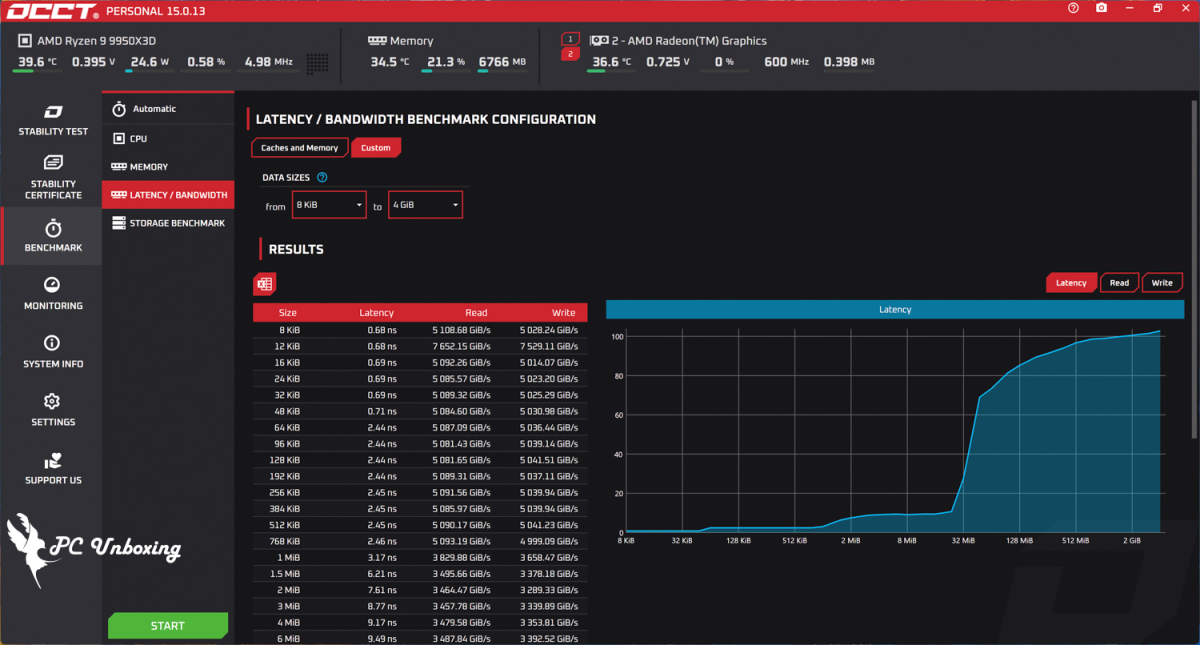Take a screenshot with the camera icon
This screenshot has width=1200, height=645.
tap(1101, 8)
